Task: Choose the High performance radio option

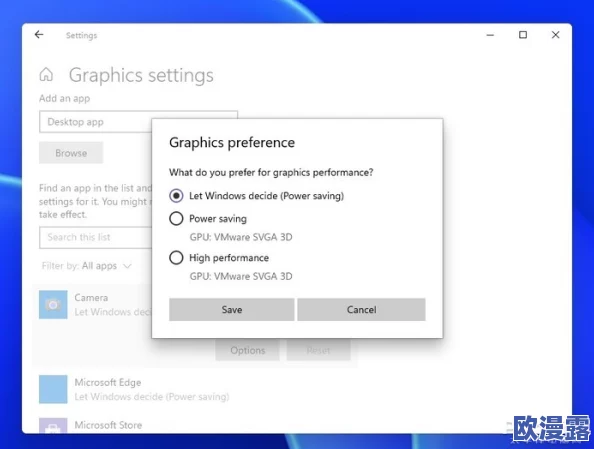Action: point(176,258)
